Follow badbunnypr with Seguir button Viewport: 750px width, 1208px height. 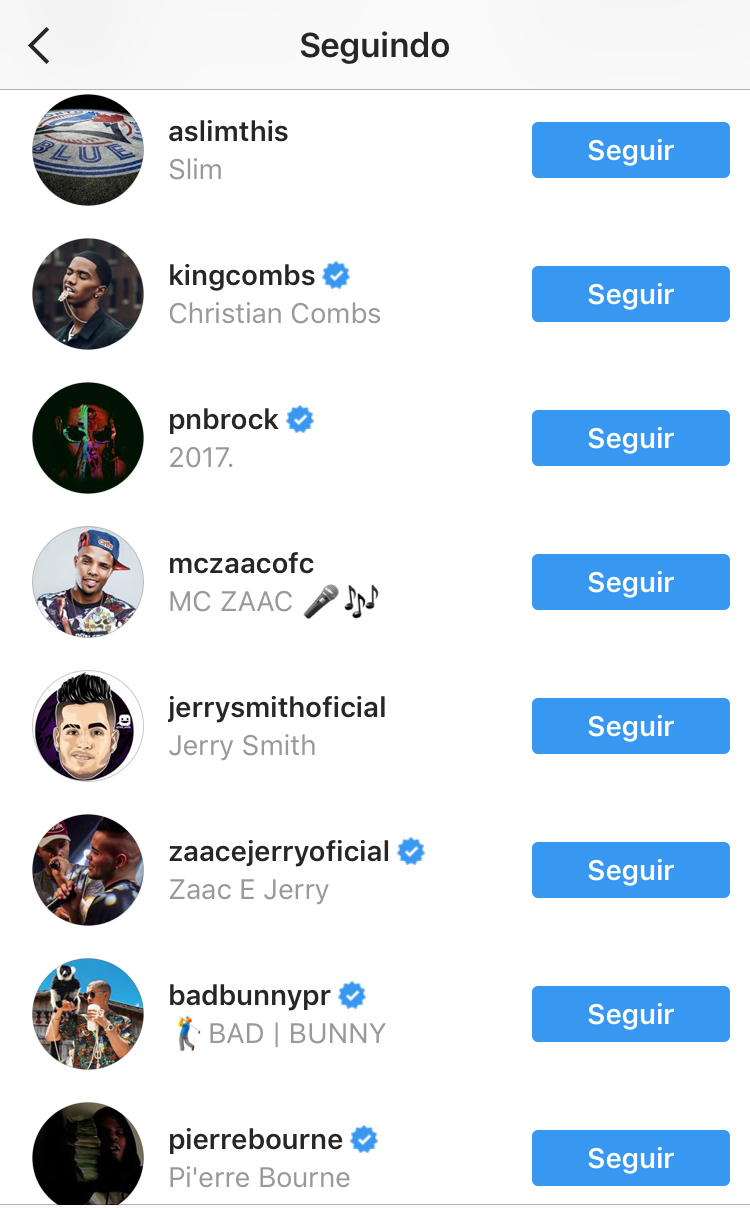click(x=630, y=1014)
